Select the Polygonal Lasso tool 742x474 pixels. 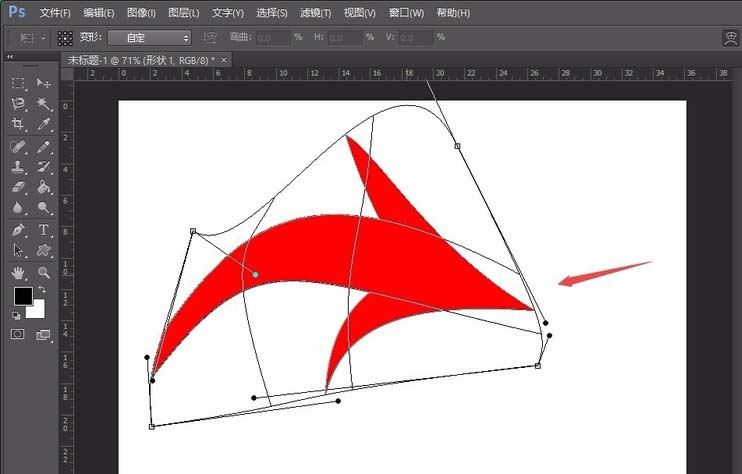[18, 104]
